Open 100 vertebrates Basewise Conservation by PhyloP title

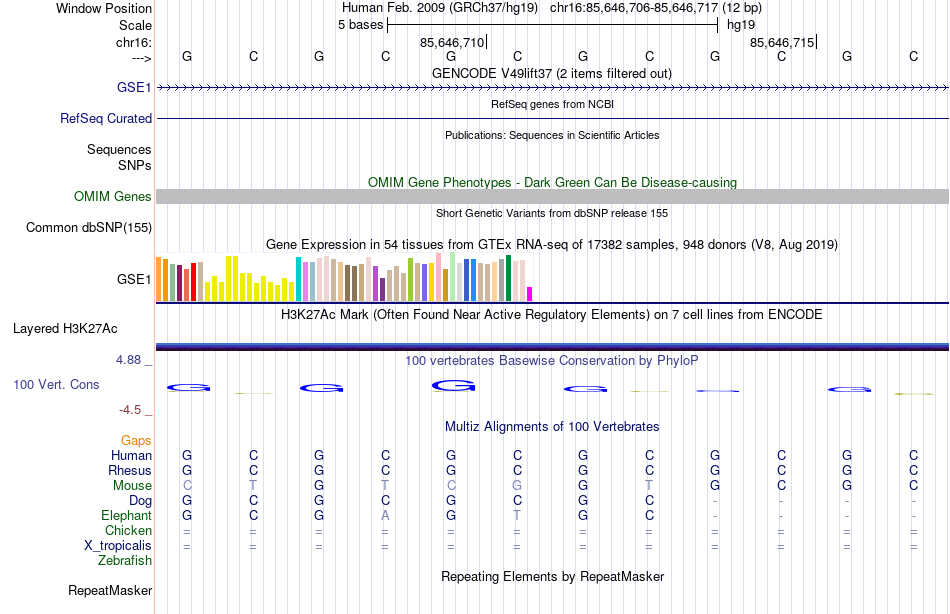[551, 361]
